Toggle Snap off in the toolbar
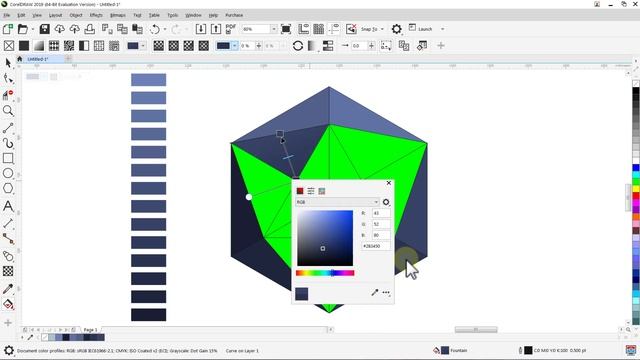Image resolution: width=640 pixels, height=360 pixels. [351, 29]
